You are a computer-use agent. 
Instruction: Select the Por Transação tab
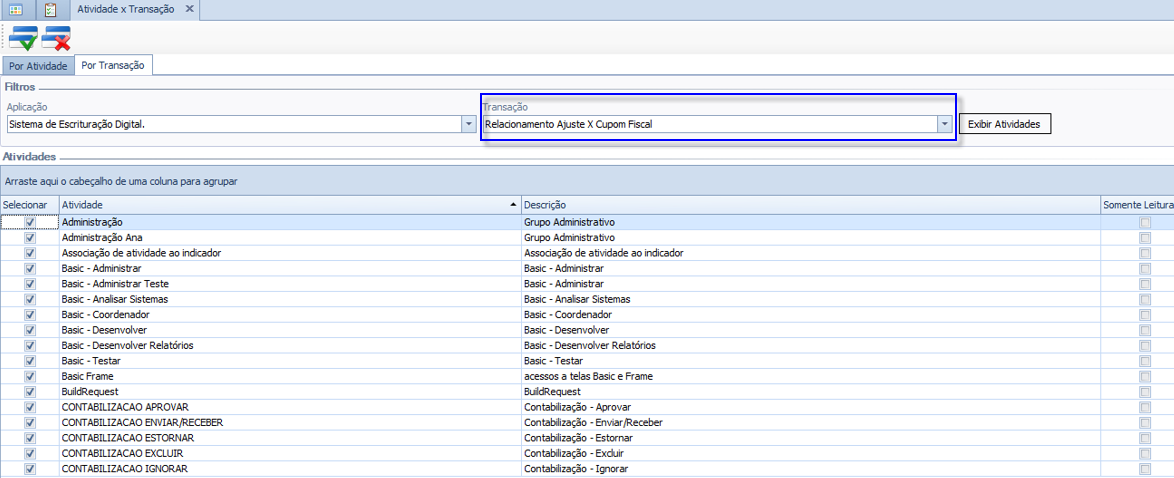[113, 66]
